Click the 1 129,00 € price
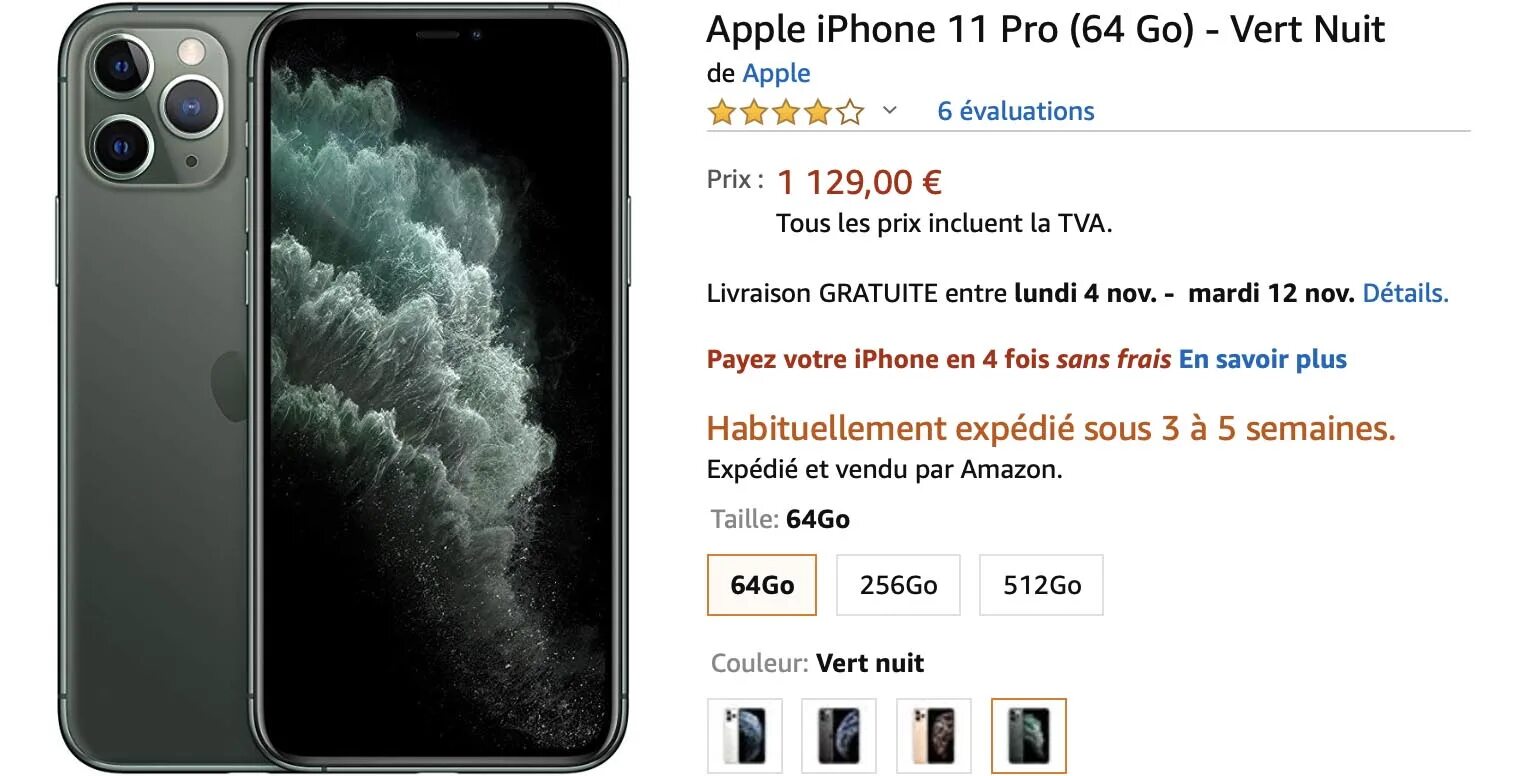 [859, 183]
